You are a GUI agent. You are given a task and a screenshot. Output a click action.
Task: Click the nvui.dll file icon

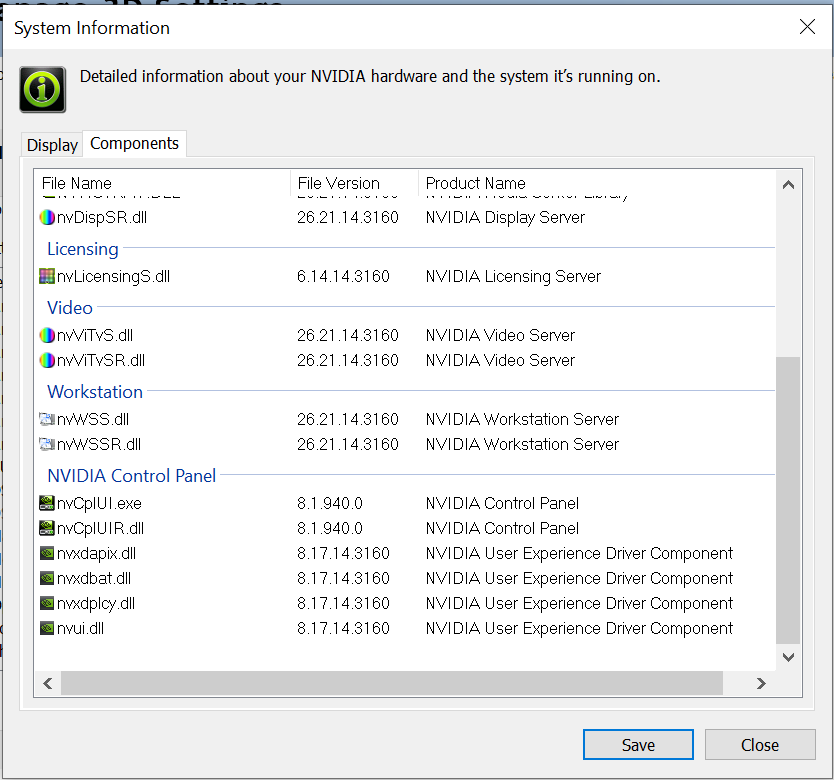47,628
